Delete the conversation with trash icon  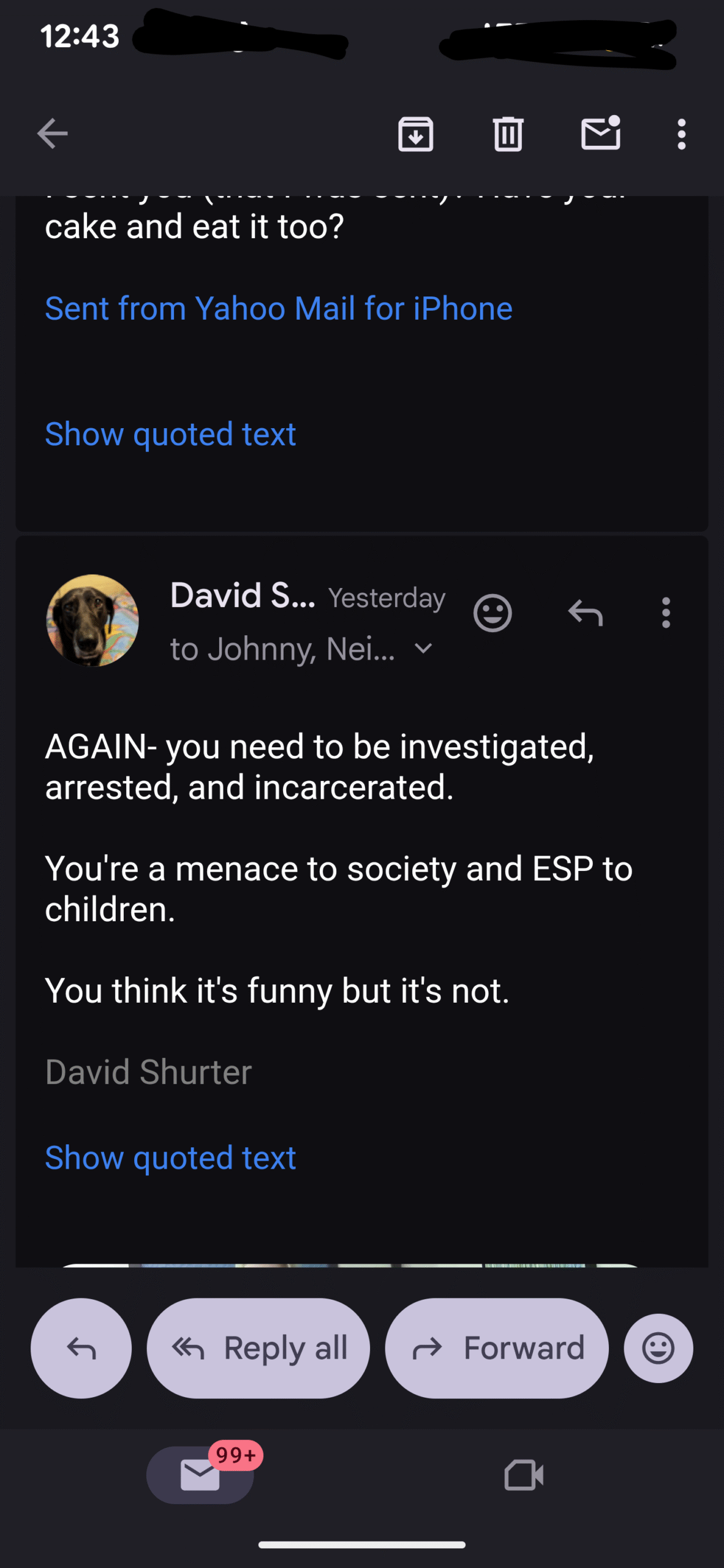[x=508, y=134]
